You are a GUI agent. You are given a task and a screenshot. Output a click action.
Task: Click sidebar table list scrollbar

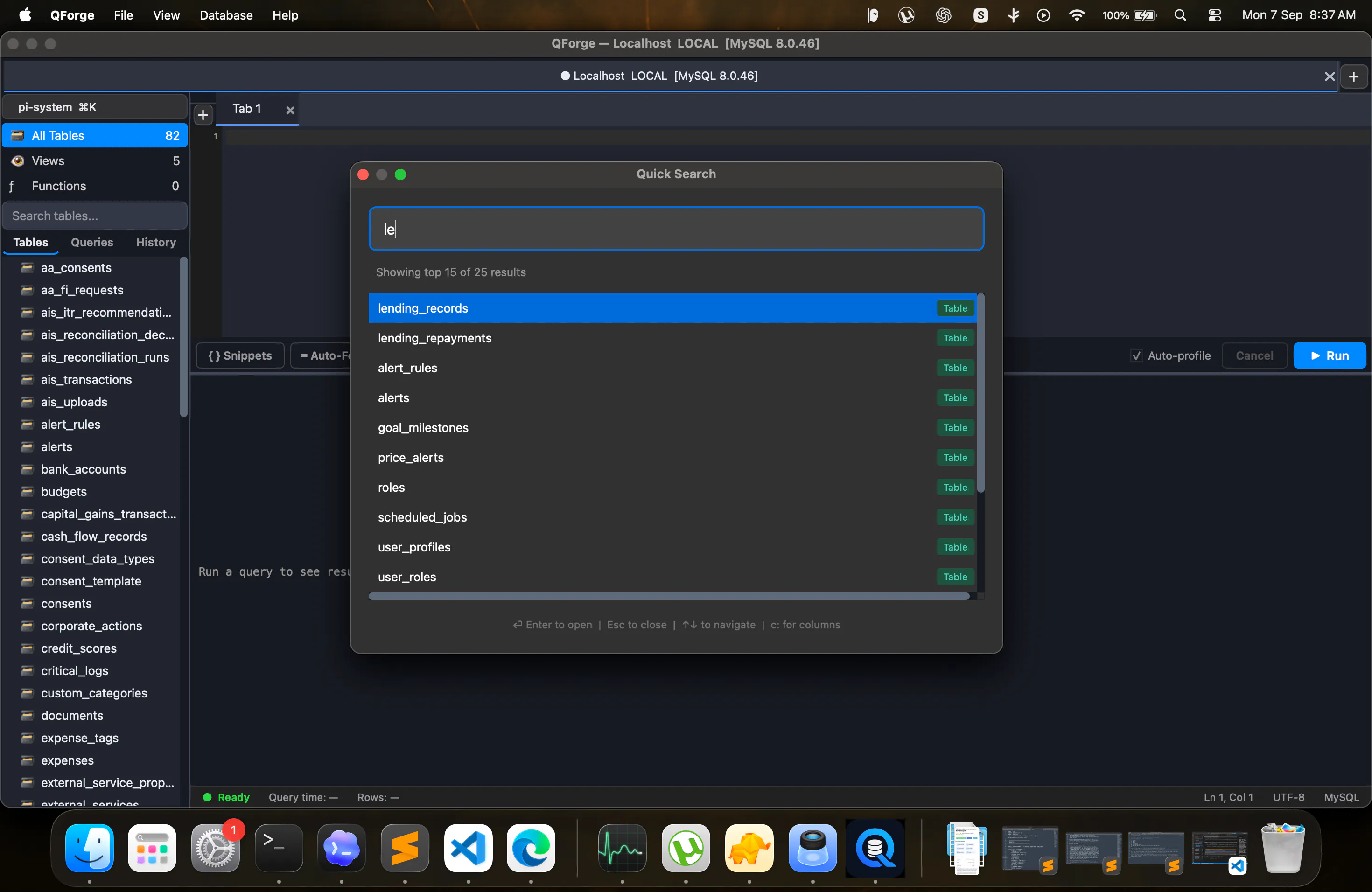click(183, 337)
